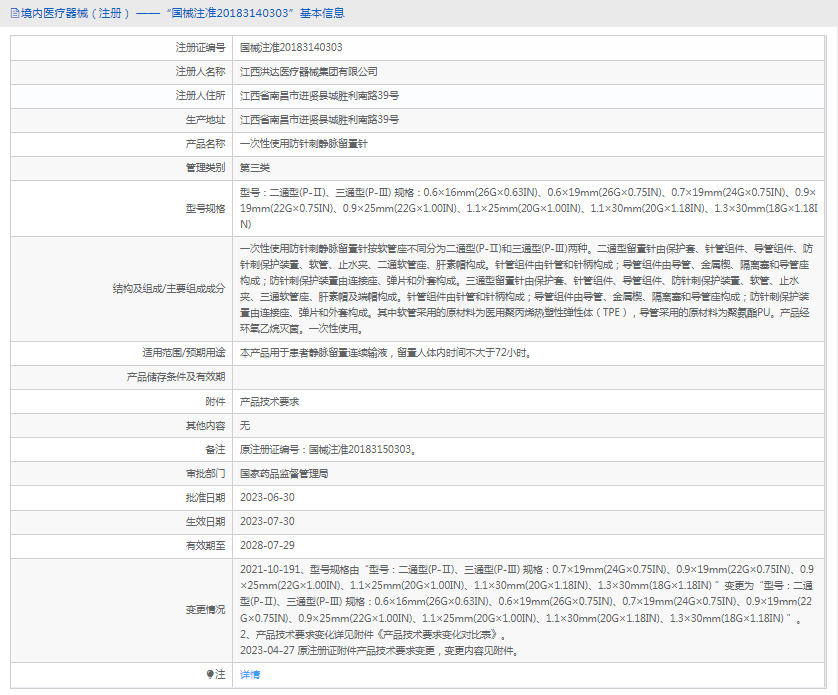
Task: Click the 管理类别 label
Action: click(206, 168)
